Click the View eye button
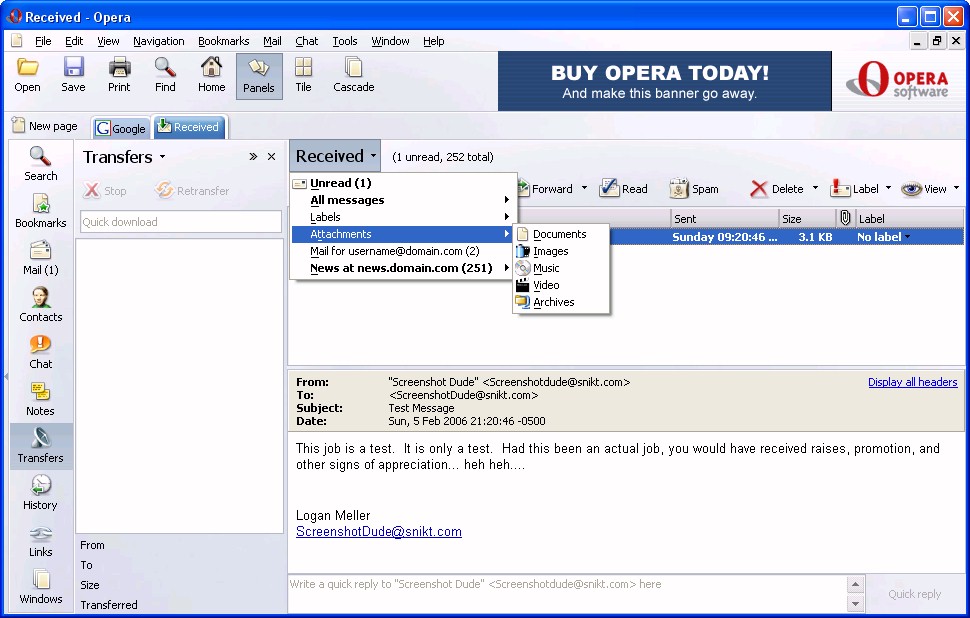This screenshot has width=970, height=618. [x=924, y=189]
